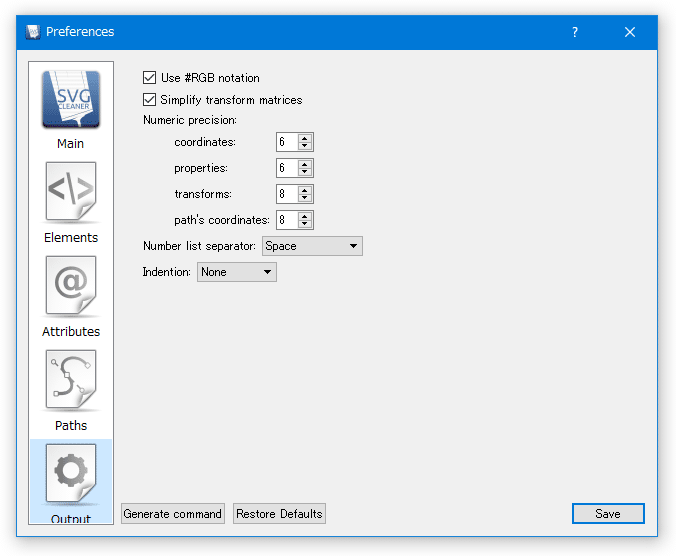Click the path's coordinates number field
The height and width of the screenshot is (556, 676).
coord(288,220)
